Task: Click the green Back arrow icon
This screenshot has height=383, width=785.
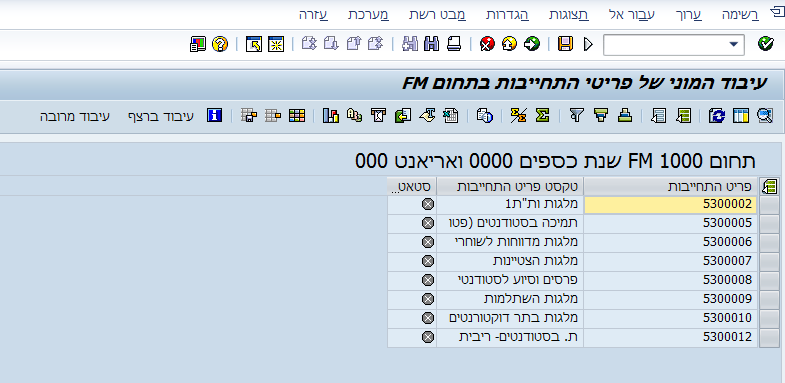Action: [x=532, y=44]
